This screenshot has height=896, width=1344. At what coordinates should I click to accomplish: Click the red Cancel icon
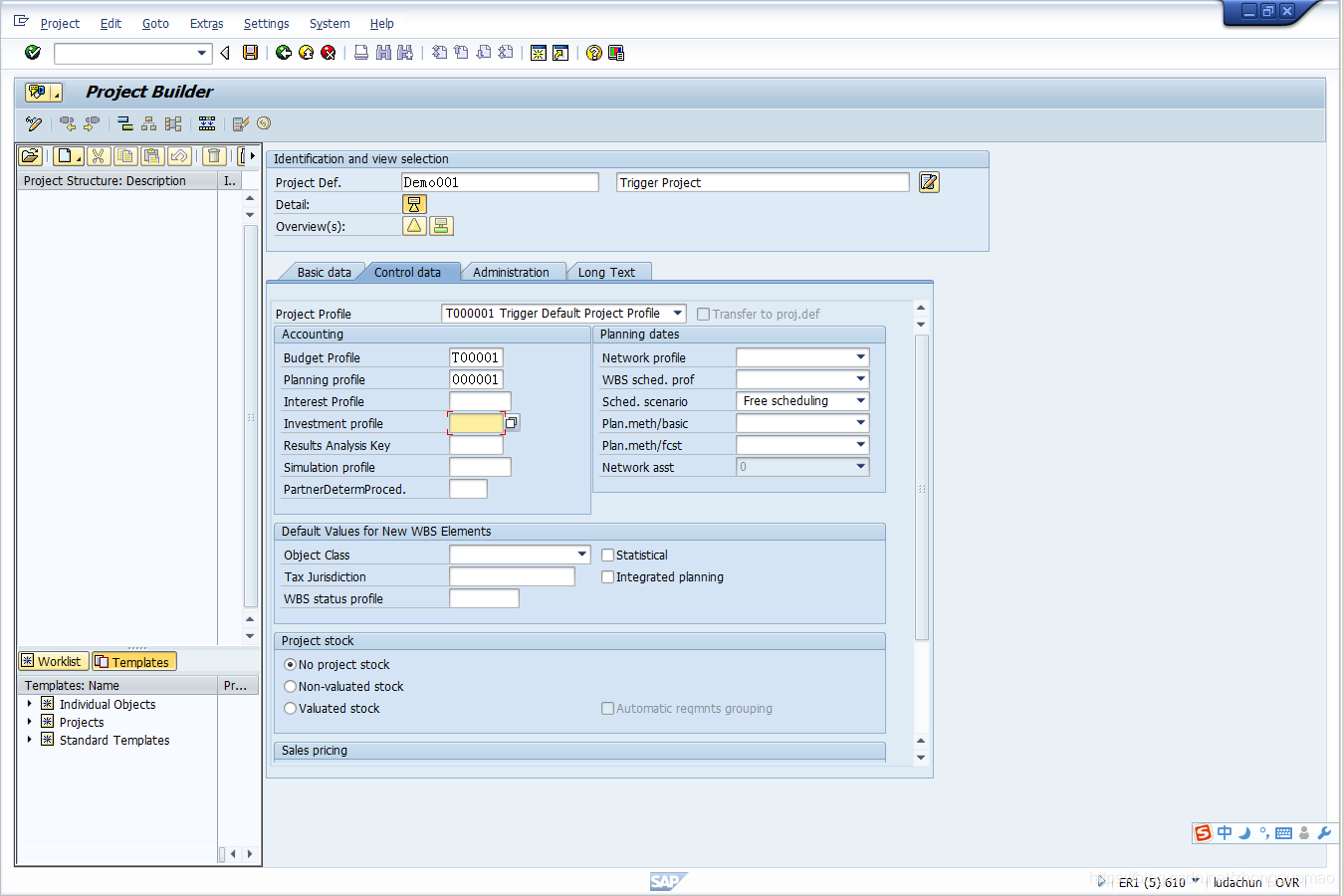pyautogui.click(x=328, y=53)
